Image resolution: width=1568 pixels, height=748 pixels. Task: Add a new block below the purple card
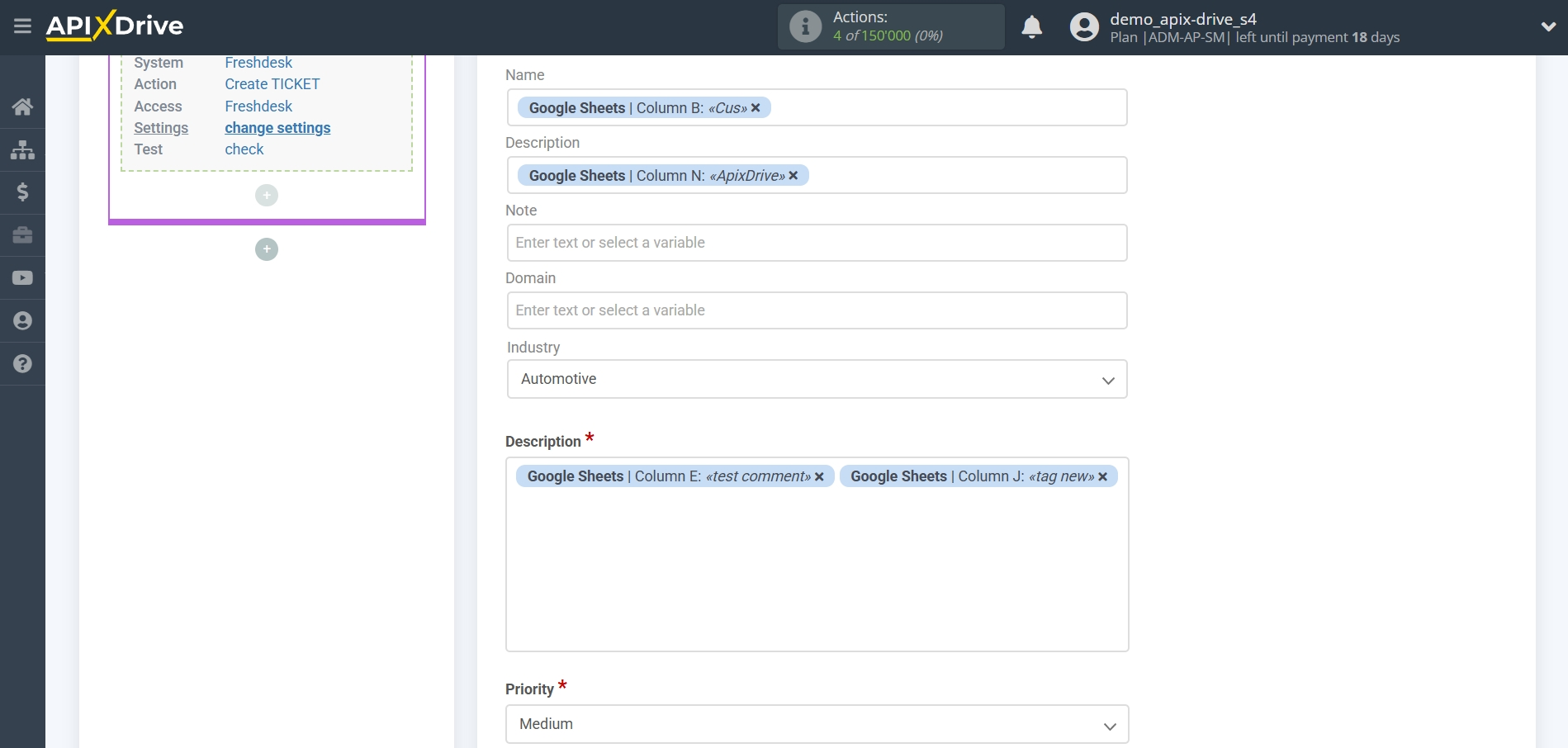[x=266, y=249]
